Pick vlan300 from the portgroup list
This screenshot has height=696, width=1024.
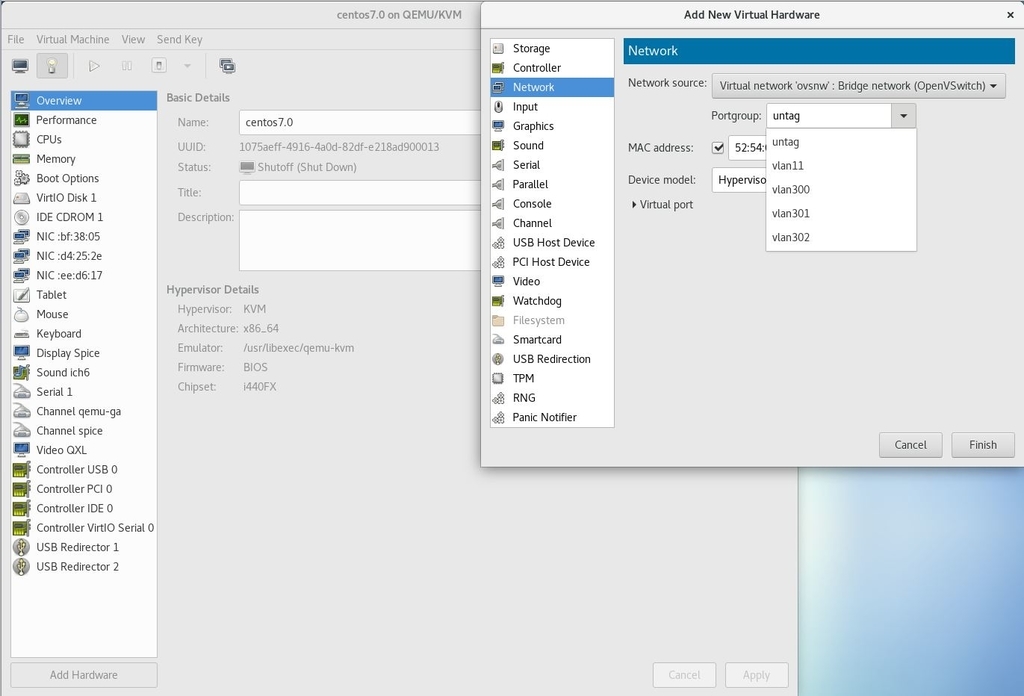(x=841, y=189)
